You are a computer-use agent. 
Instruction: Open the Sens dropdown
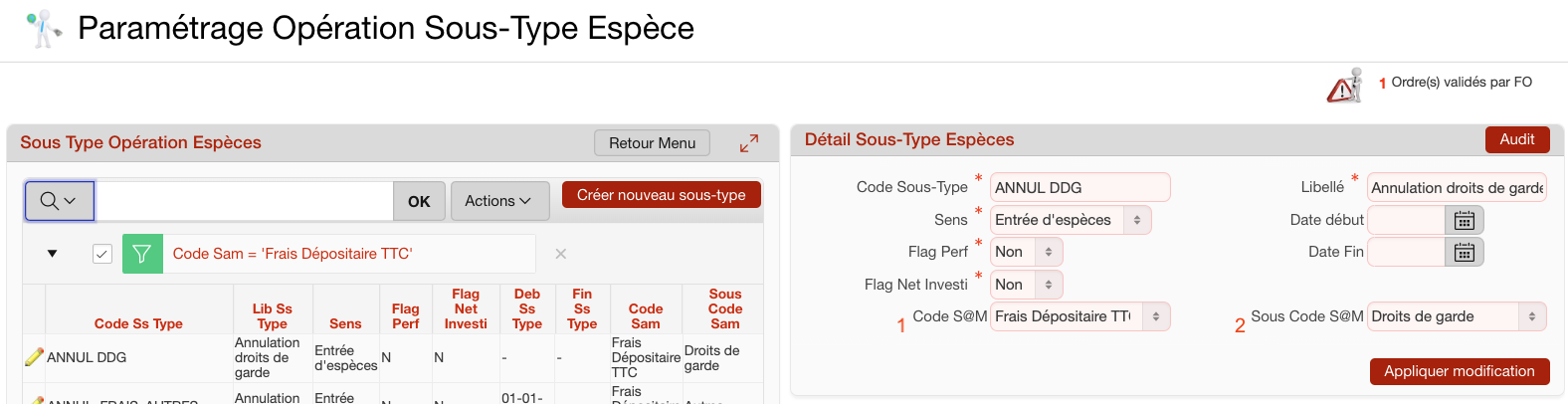coord(1071,220)
